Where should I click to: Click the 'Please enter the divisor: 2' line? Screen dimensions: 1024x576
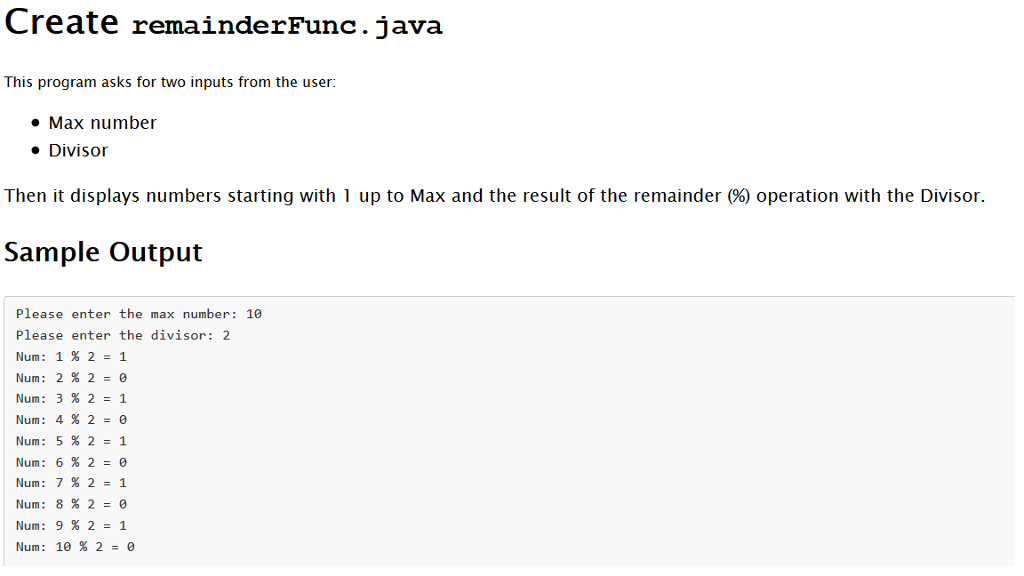[x=123, y=336]
